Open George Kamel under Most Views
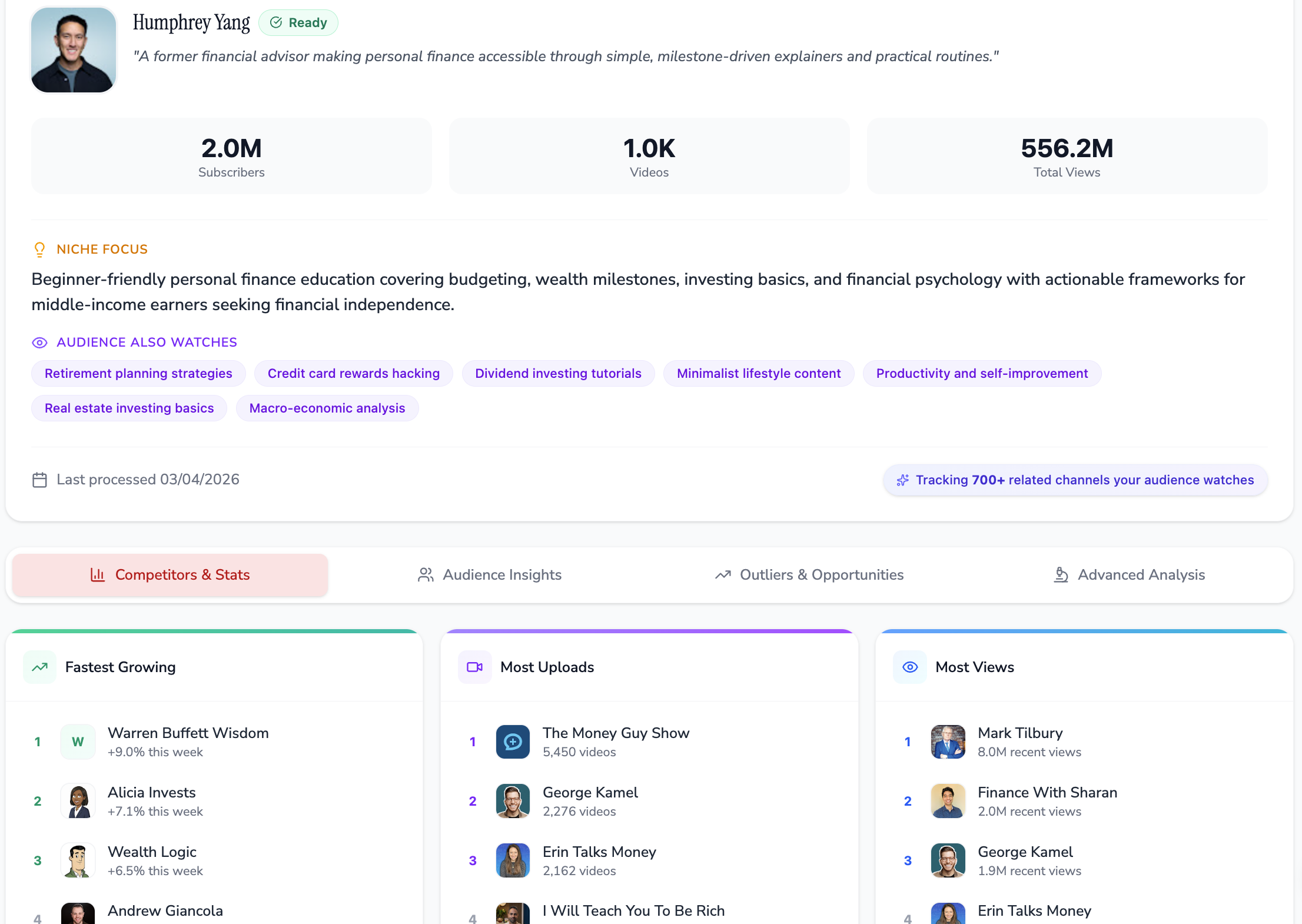The image size is (1302, 924). [1025, 852]
